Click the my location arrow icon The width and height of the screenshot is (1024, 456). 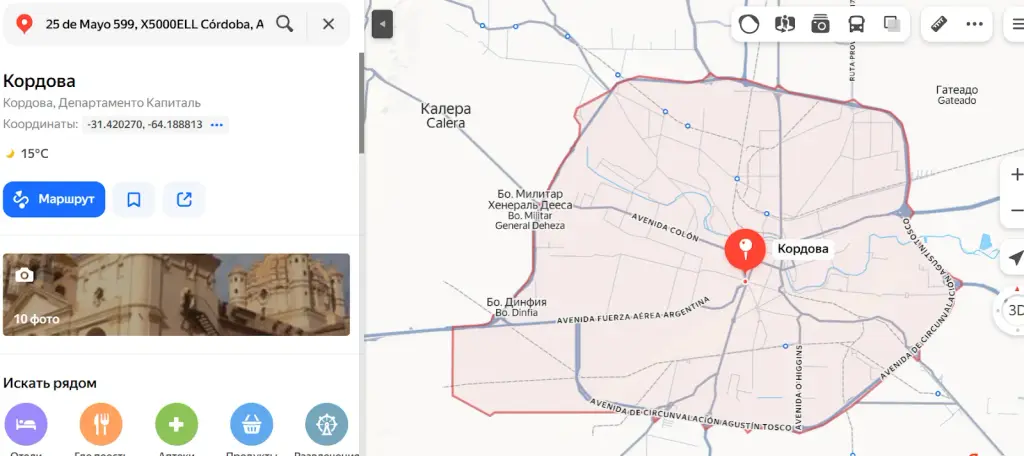(x=1015, y=258)
